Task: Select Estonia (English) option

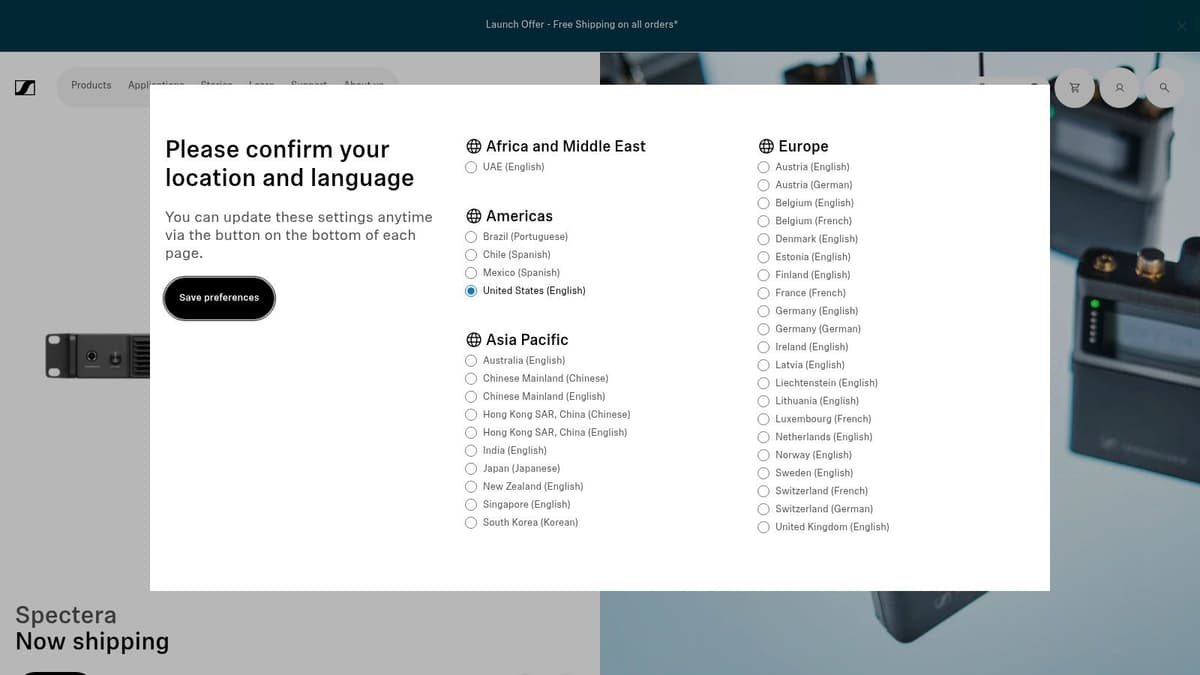Action: 764,257
